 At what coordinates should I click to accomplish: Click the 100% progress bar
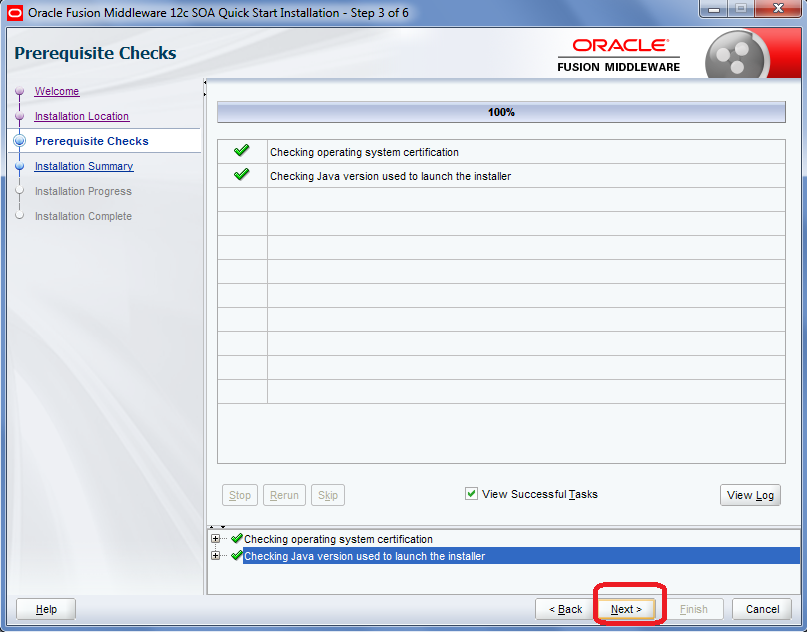pyautogui.click(x=502, y=112)
